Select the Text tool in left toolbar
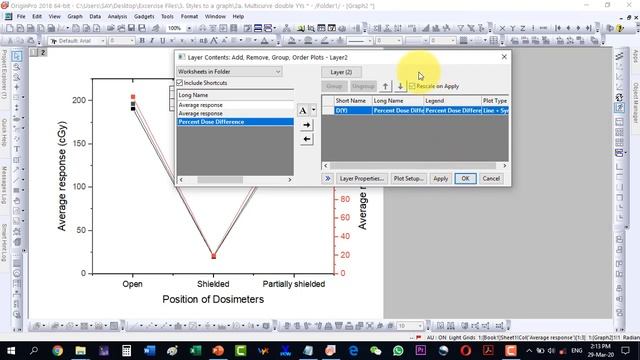 coord(17,149)
